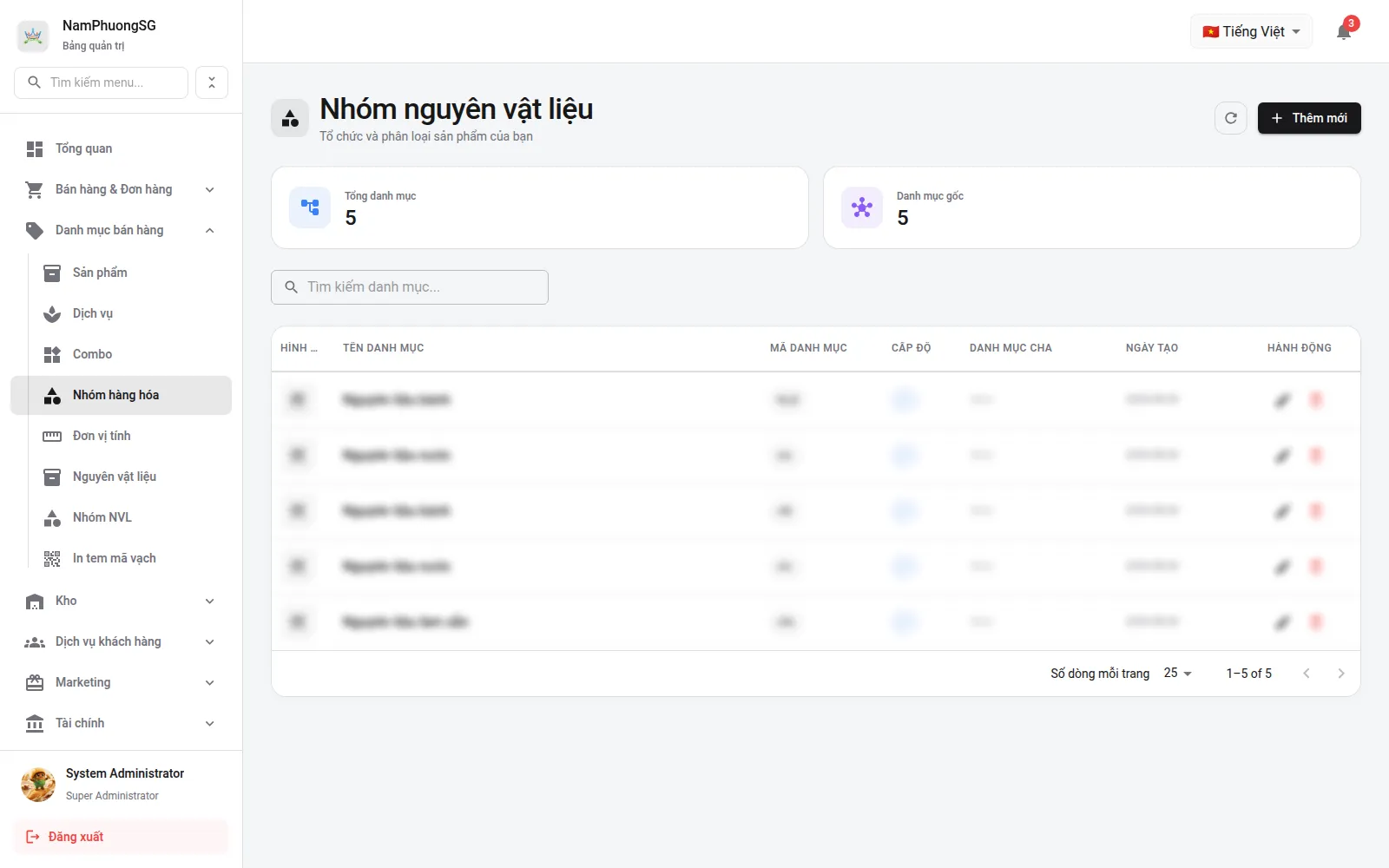The height and width of the screenshot is (868, 1389).
Task: Expand the Tài chính menu
Action: [x=121, y=723]
